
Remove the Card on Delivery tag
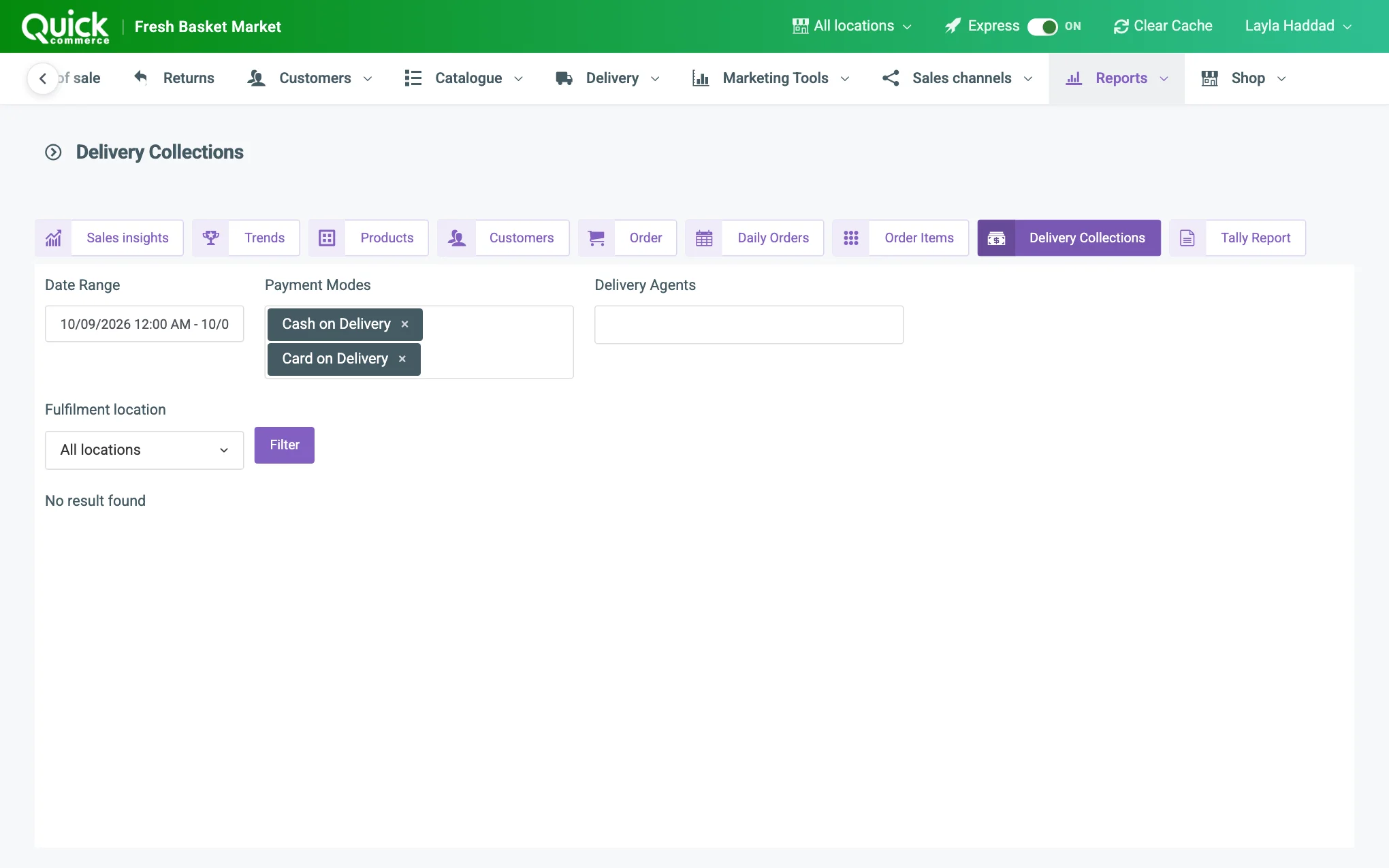pyautogui.click(x=402, y=359)
